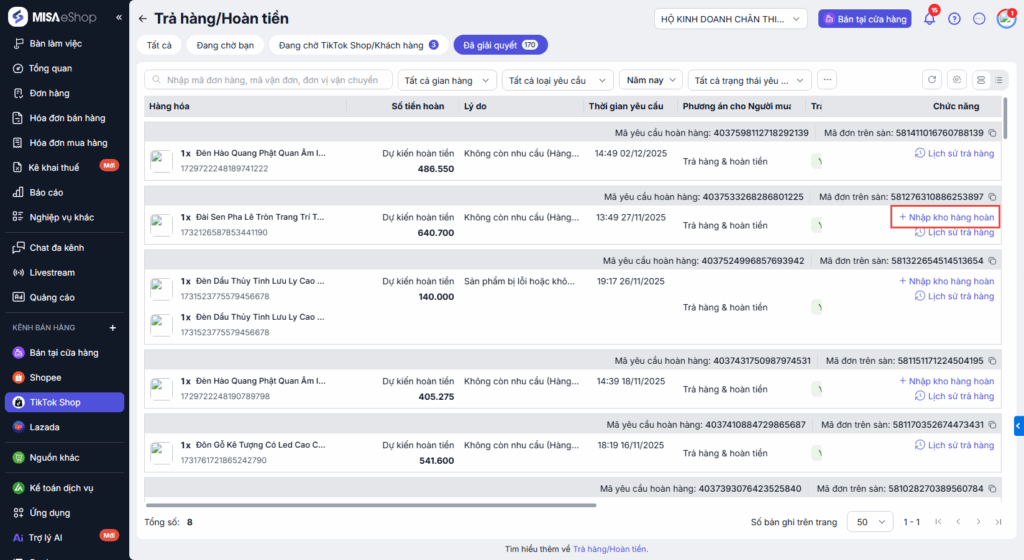The image size is (1024, 560).
Task: Open the 'Năm nay' time filter
Action: [x=650, y=80]
